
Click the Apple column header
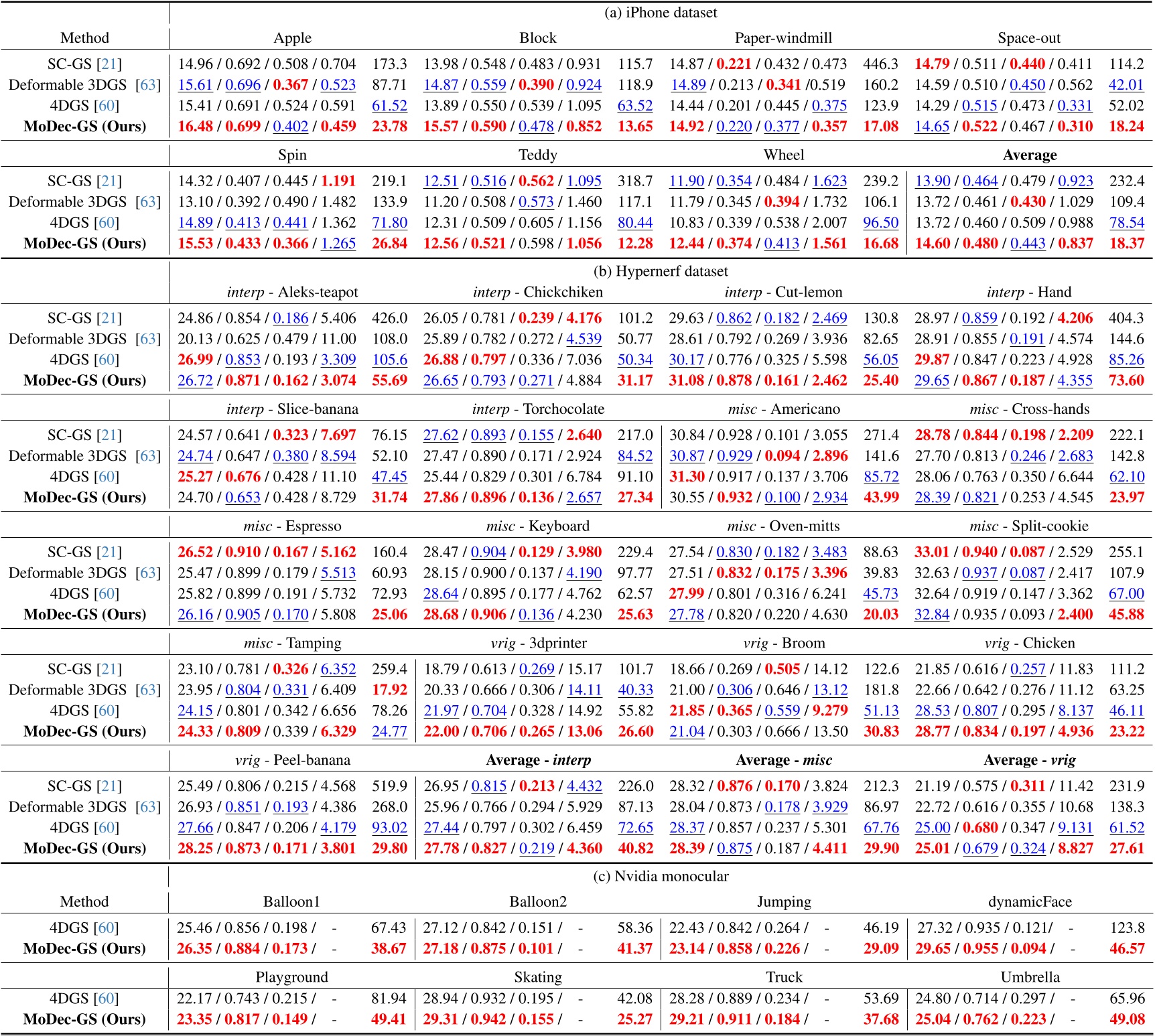(x=291, y=39)
